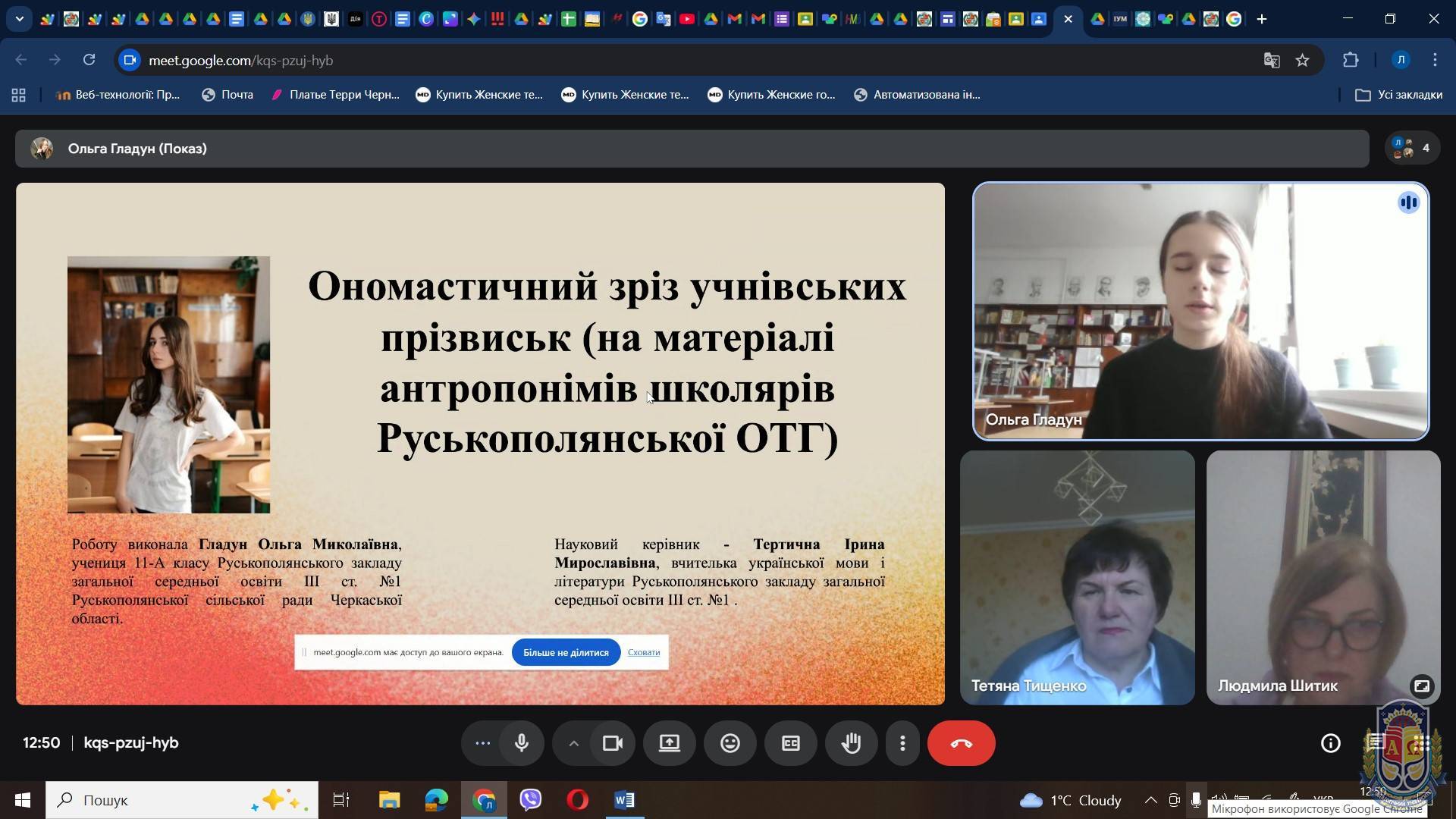The image size is (1456, 819).
Task: Click the ellipsis button left of microphone
Action: pyautogui.click(x=482, y=743)
